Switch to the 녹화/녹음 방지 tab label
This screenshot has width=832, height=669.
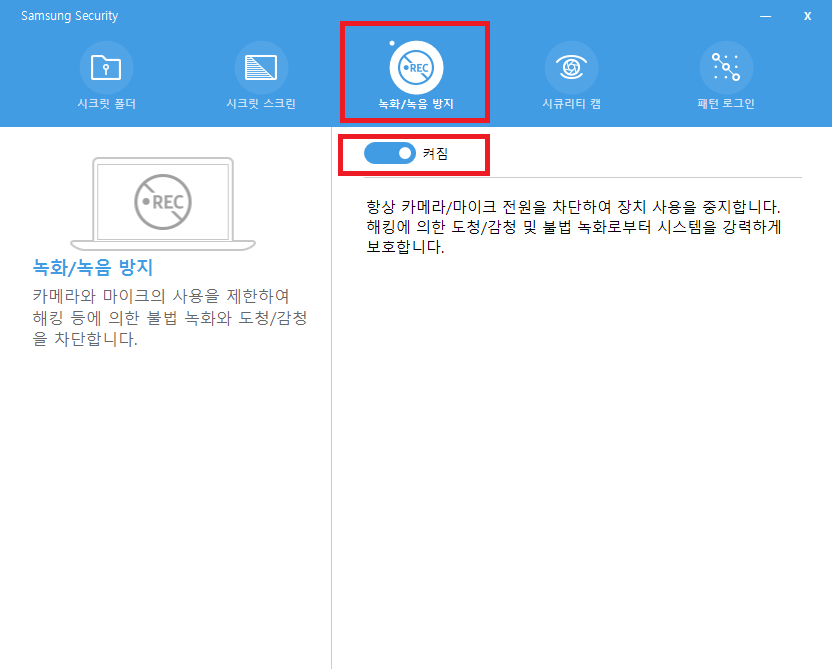(416, 103)
